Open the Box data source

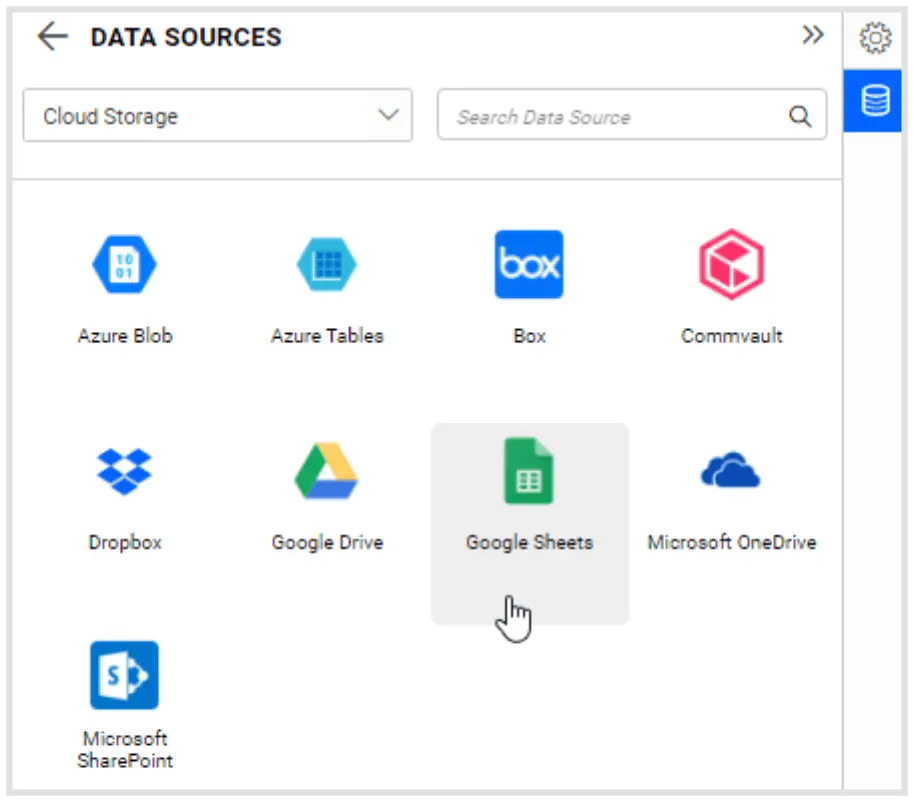click(x=529, y=265)
